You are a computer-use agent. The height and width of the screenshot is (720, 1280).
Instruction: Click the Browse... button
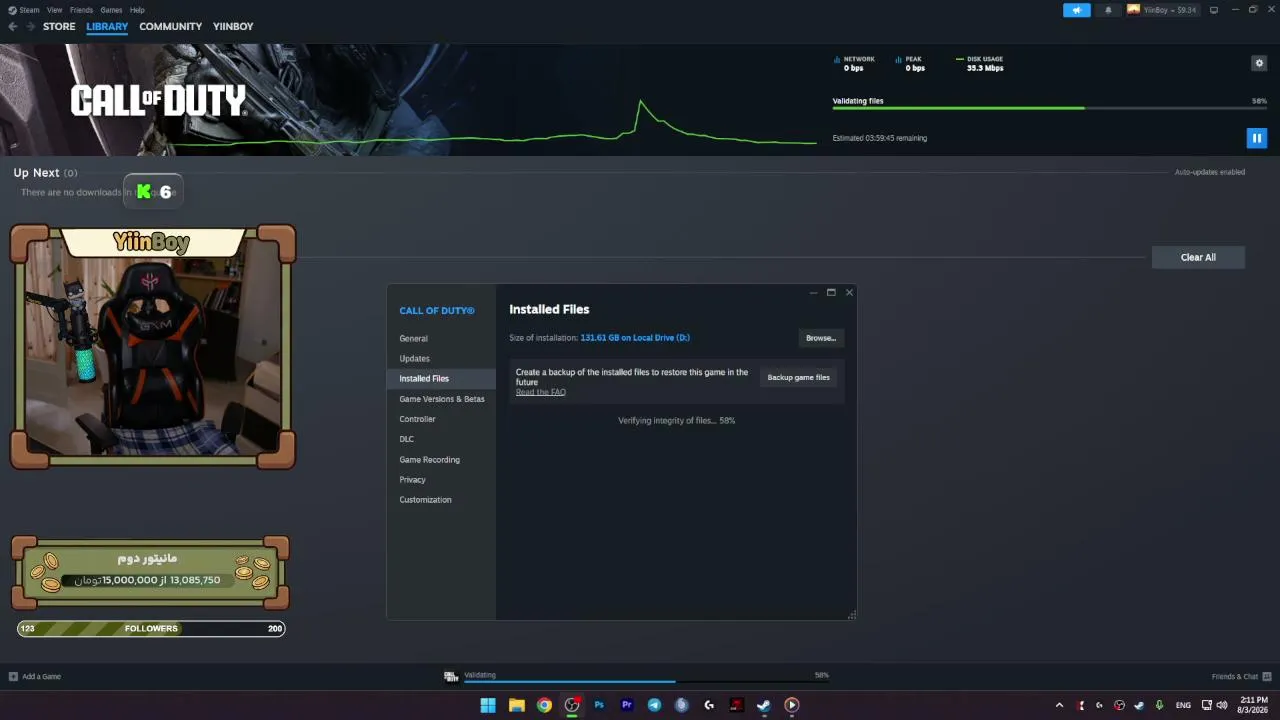821,338
